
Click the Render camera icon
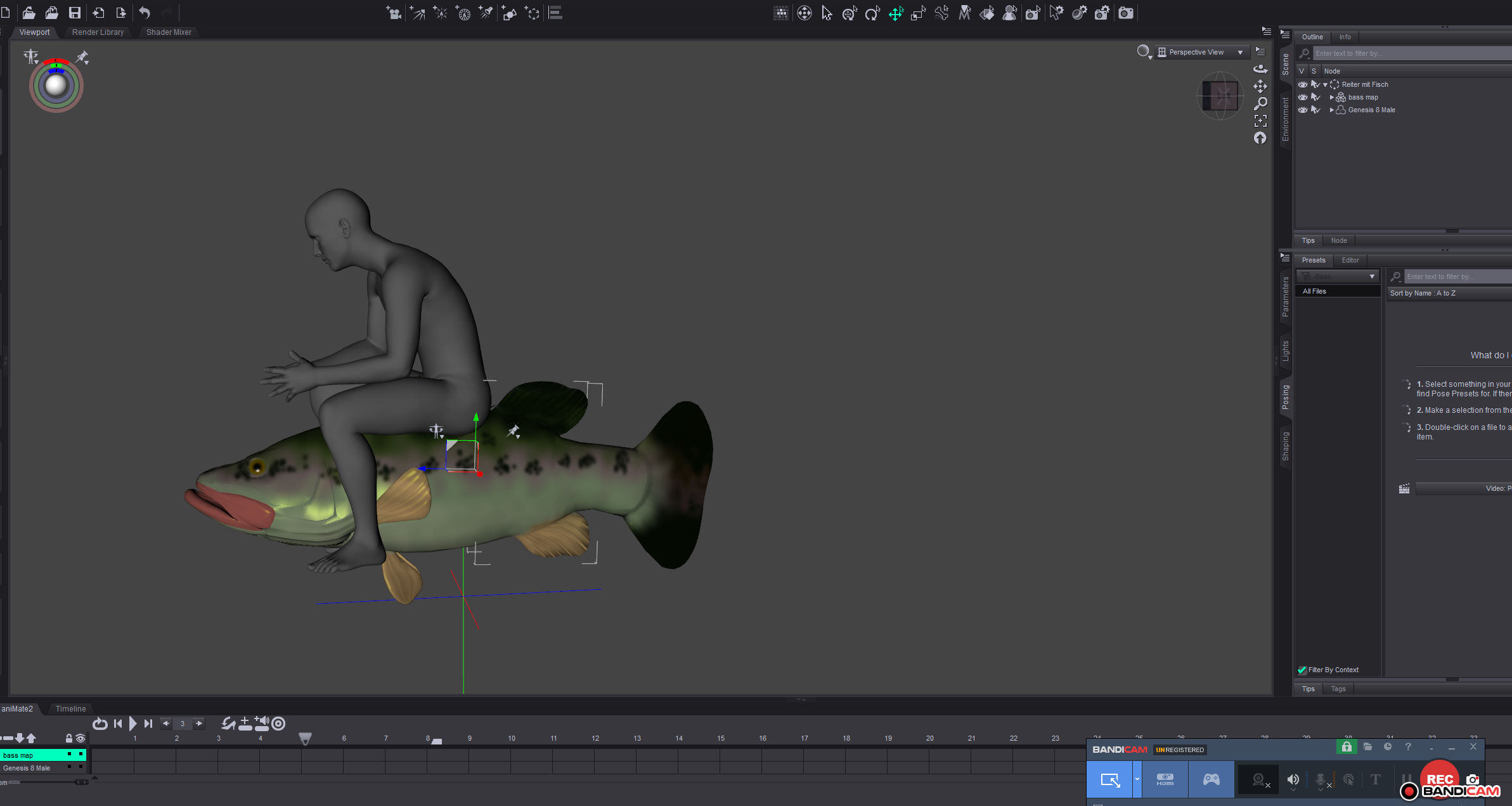coord(1125,13)
